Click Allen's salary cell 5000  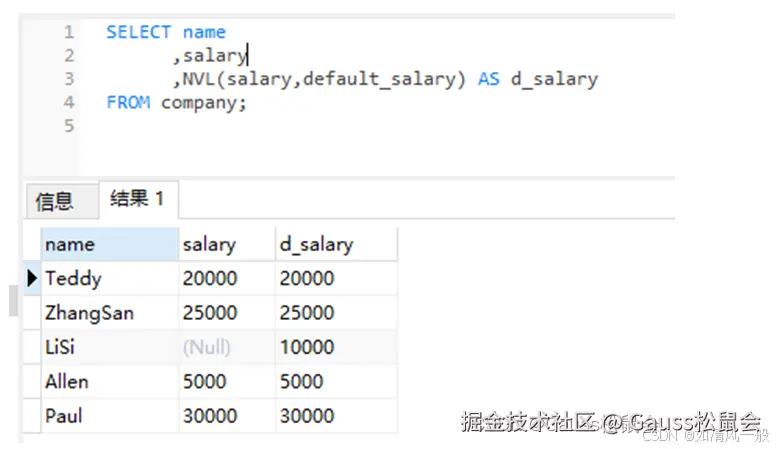coord(227,382)
